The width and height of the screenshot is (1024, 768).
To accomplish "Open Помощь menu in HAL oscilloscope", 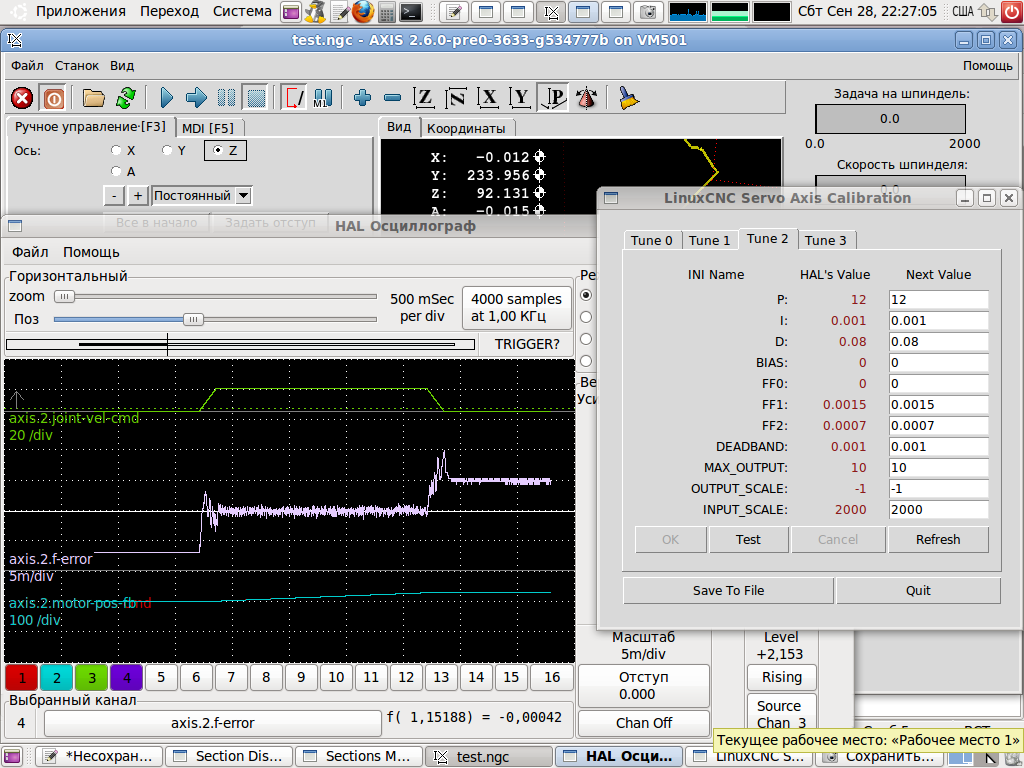I will coord(91,252).
